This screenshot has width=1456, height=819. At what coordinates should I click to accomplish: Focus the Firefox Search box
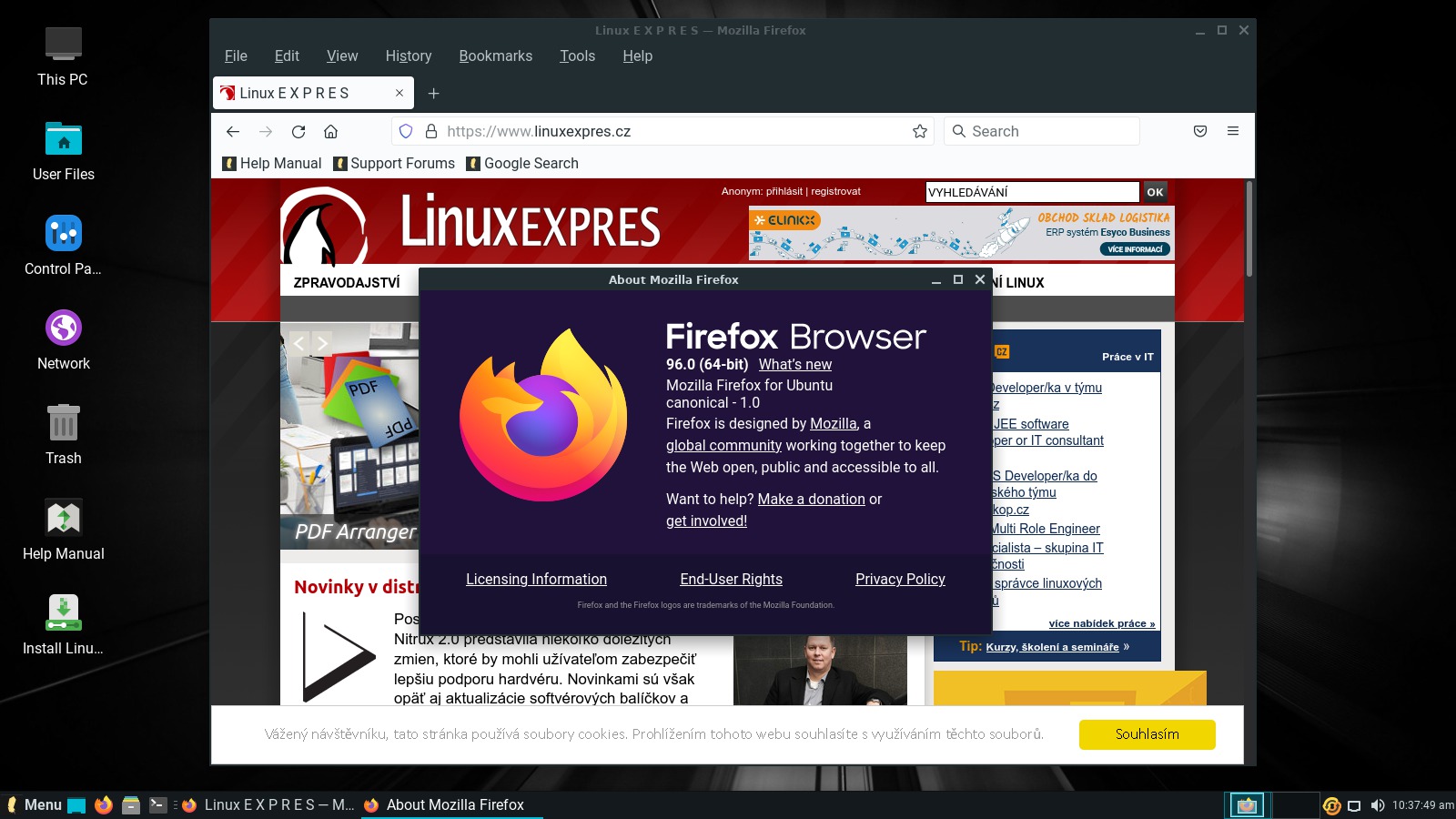pyautogui.click(x=1042, y=131)
